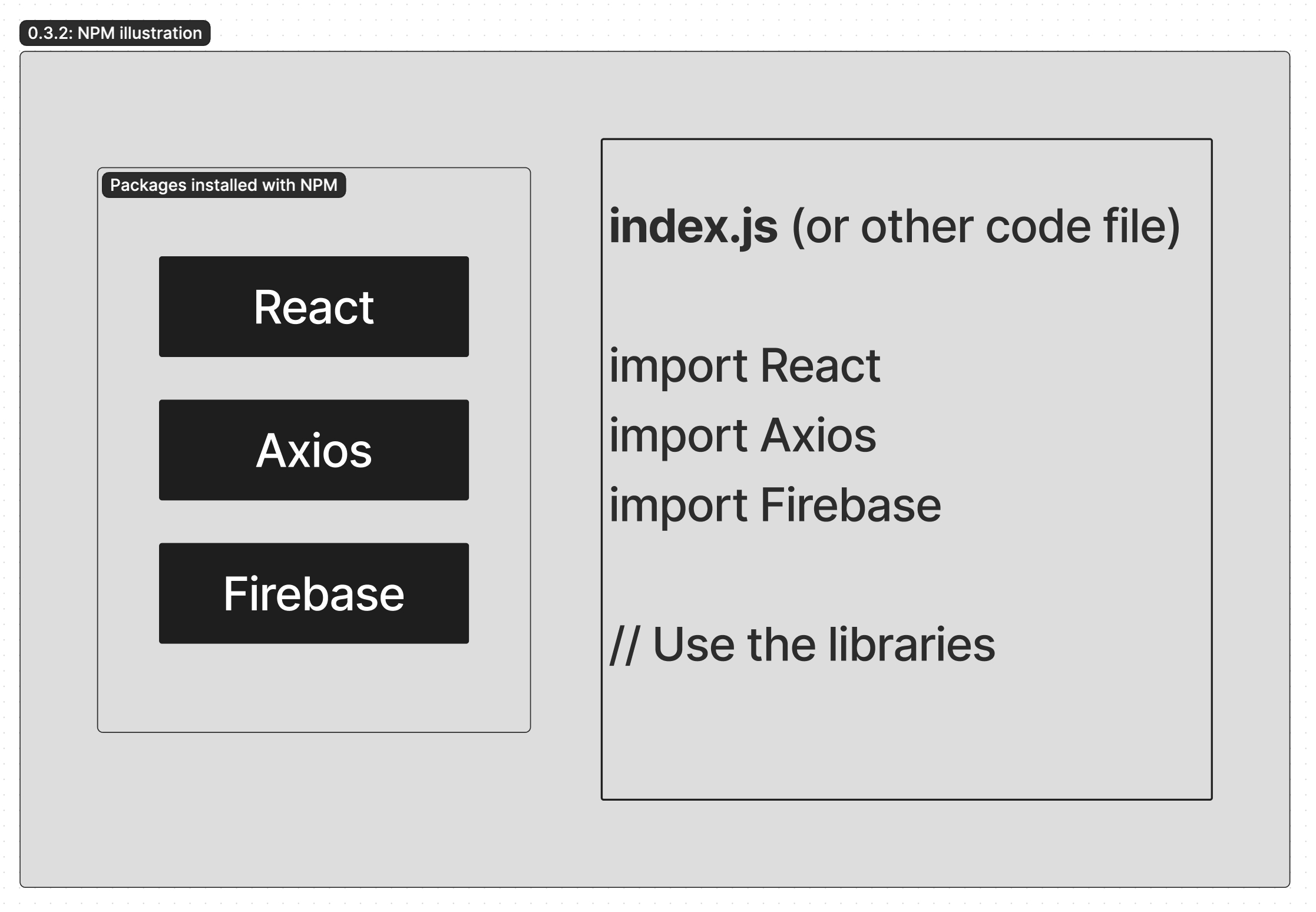
Task: Click the '// Use the libraries' comment
Action: [802, 645]
